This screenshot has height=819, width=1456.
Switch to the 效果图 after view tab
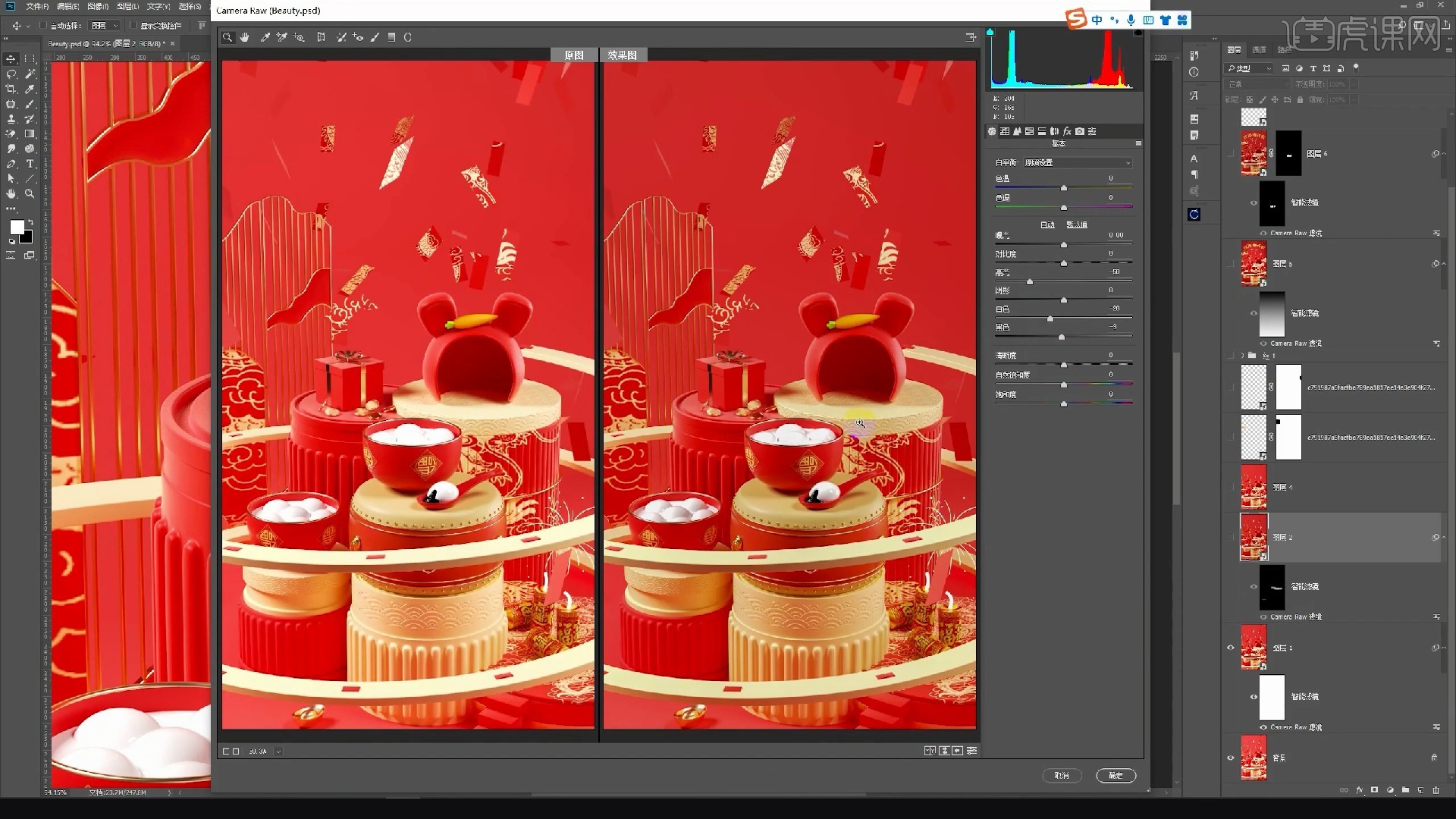623,55
